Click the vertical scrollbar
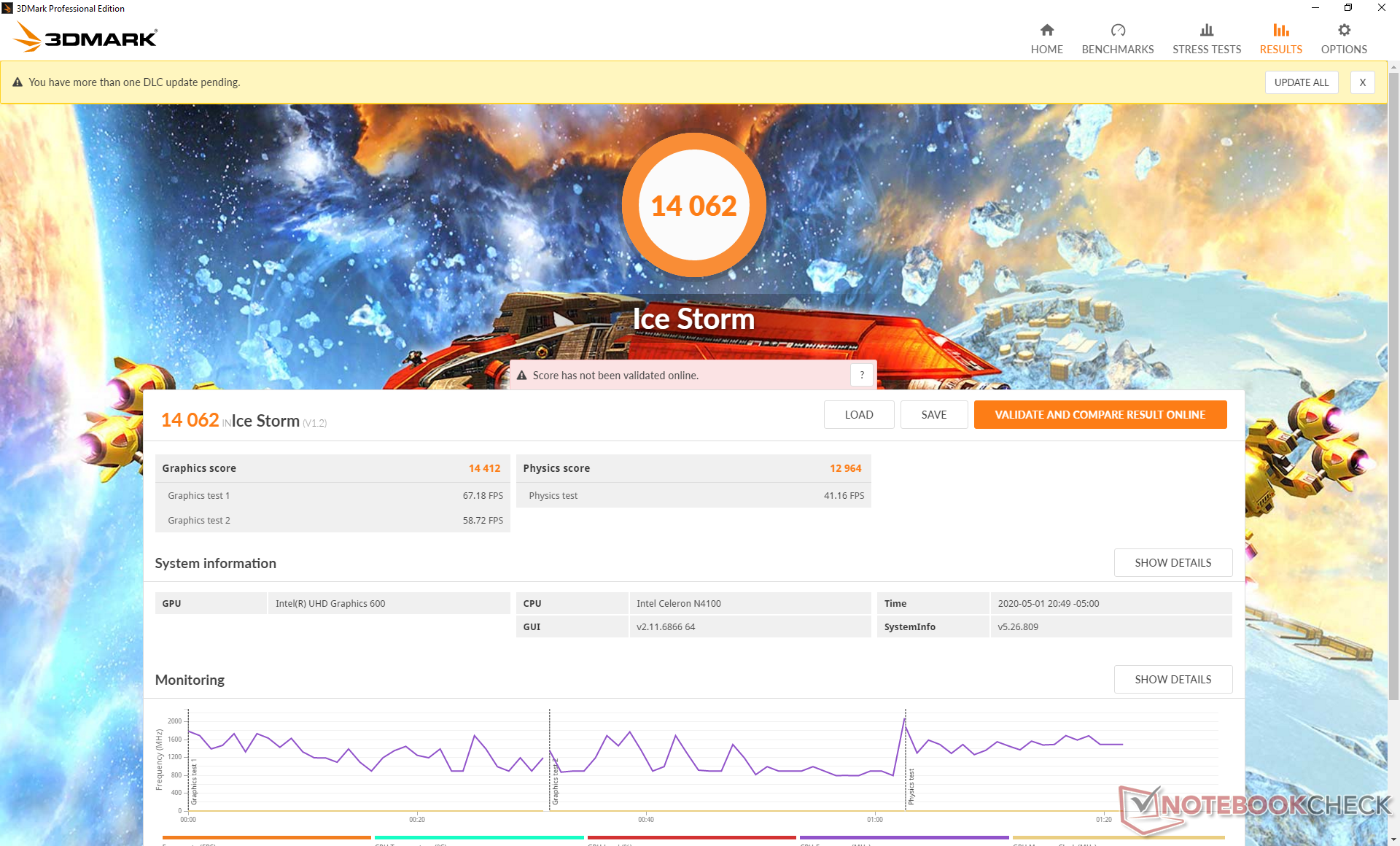This screenshot has width=1400, height=846. pyautogui.click(x=1393, y=387)
